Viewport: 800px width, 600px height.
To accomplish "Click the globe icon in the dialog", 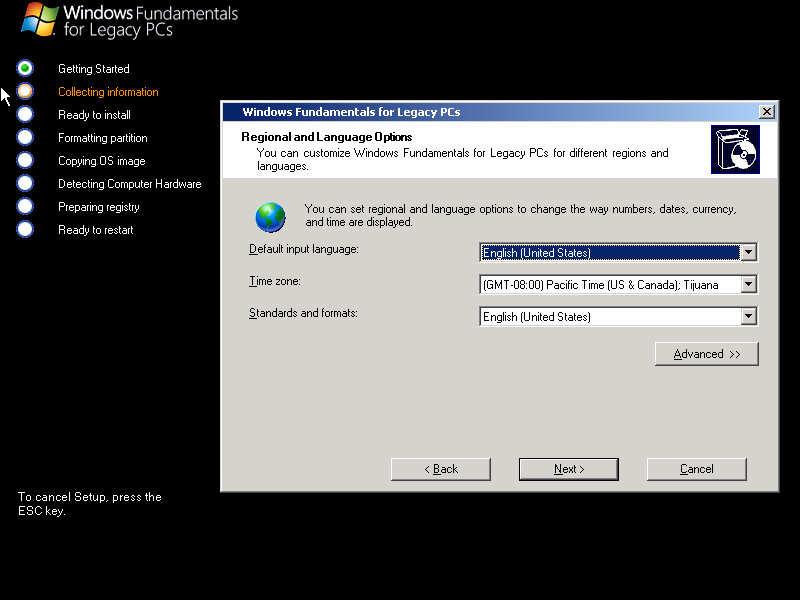I will coord(270,216).
